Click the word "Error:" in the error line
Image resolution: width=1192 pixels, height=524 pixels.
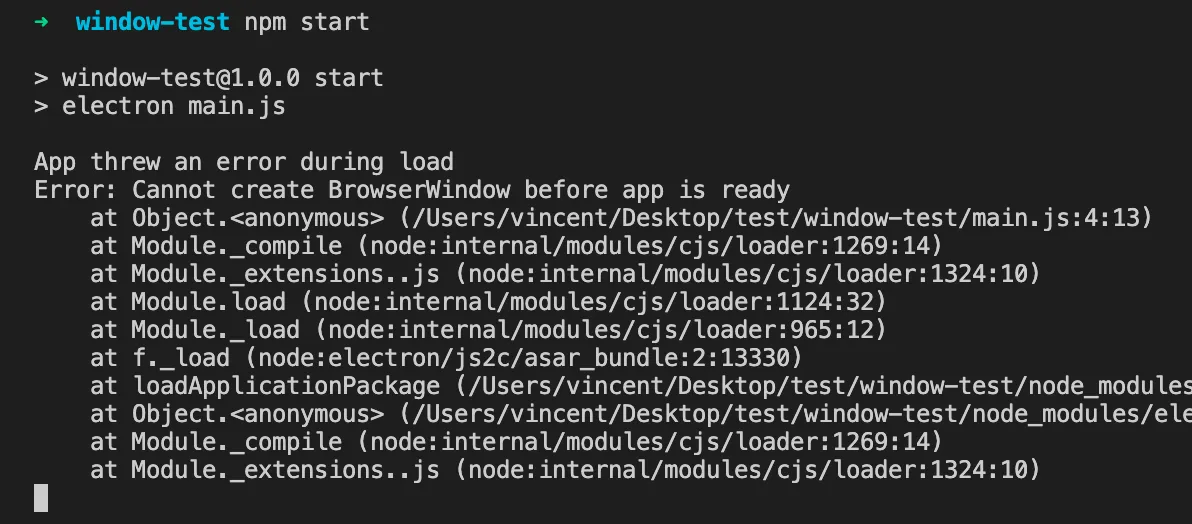click(76, 190)
